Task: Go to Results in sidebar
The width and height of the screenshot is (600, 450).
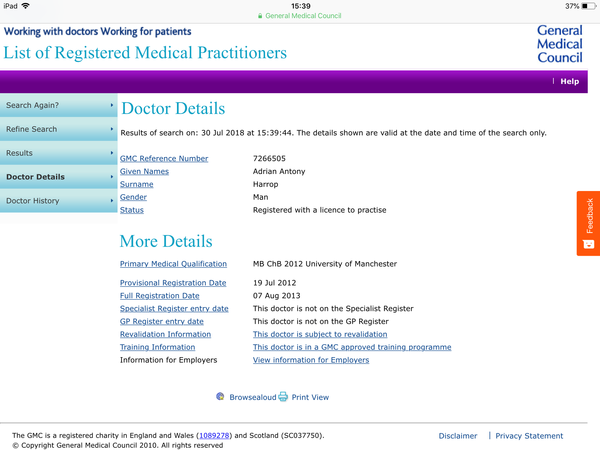Action: pos(59,153)
